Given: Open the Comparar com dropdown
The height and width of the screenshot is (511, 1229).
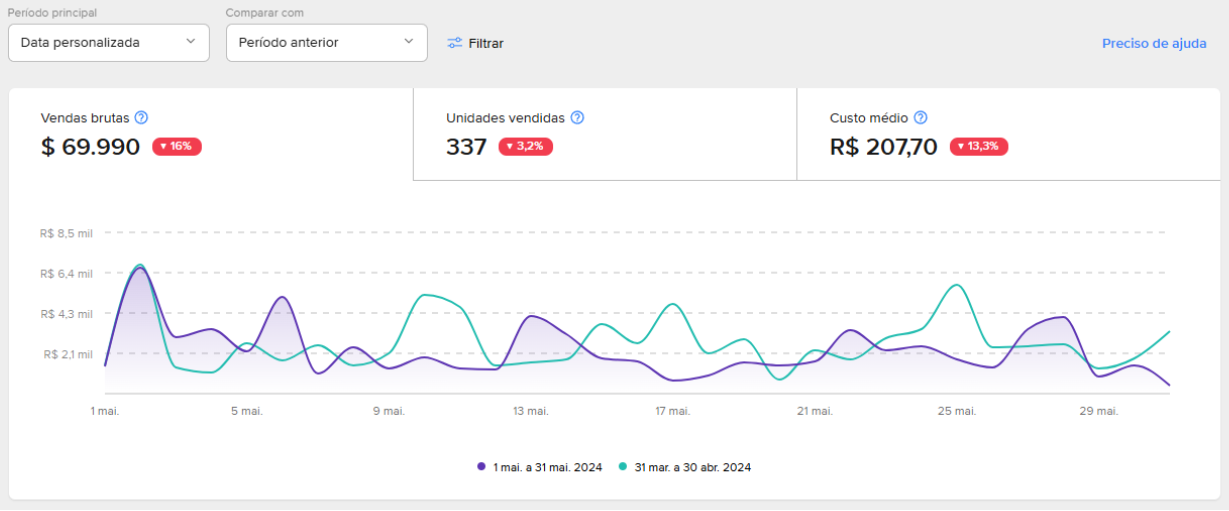Looking at the screenshot, I should (327, 43).
